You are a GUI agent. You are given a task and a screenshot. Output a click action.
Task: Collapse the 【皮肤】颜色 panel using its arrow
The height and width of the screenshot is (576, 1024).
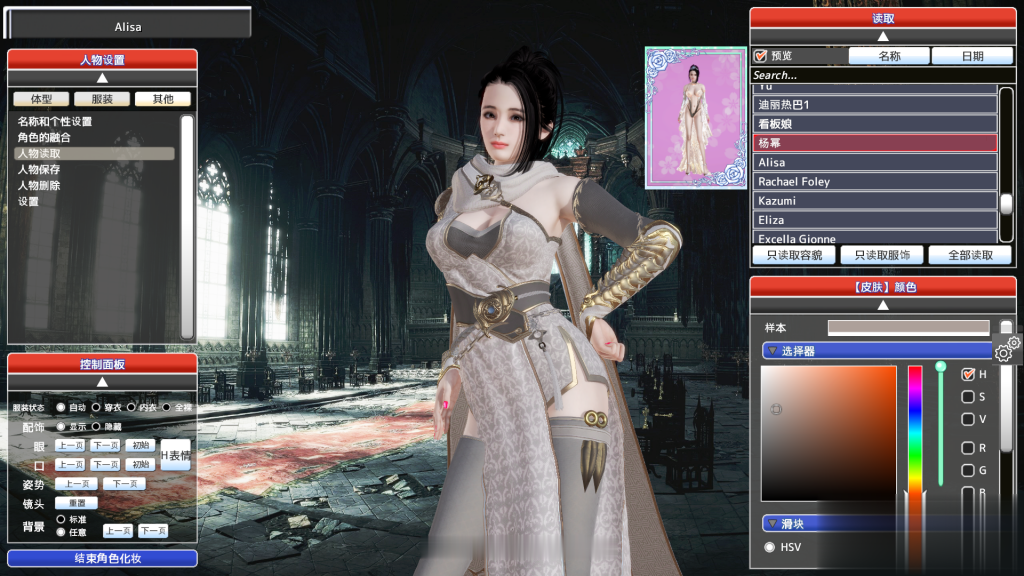point(882,305)
